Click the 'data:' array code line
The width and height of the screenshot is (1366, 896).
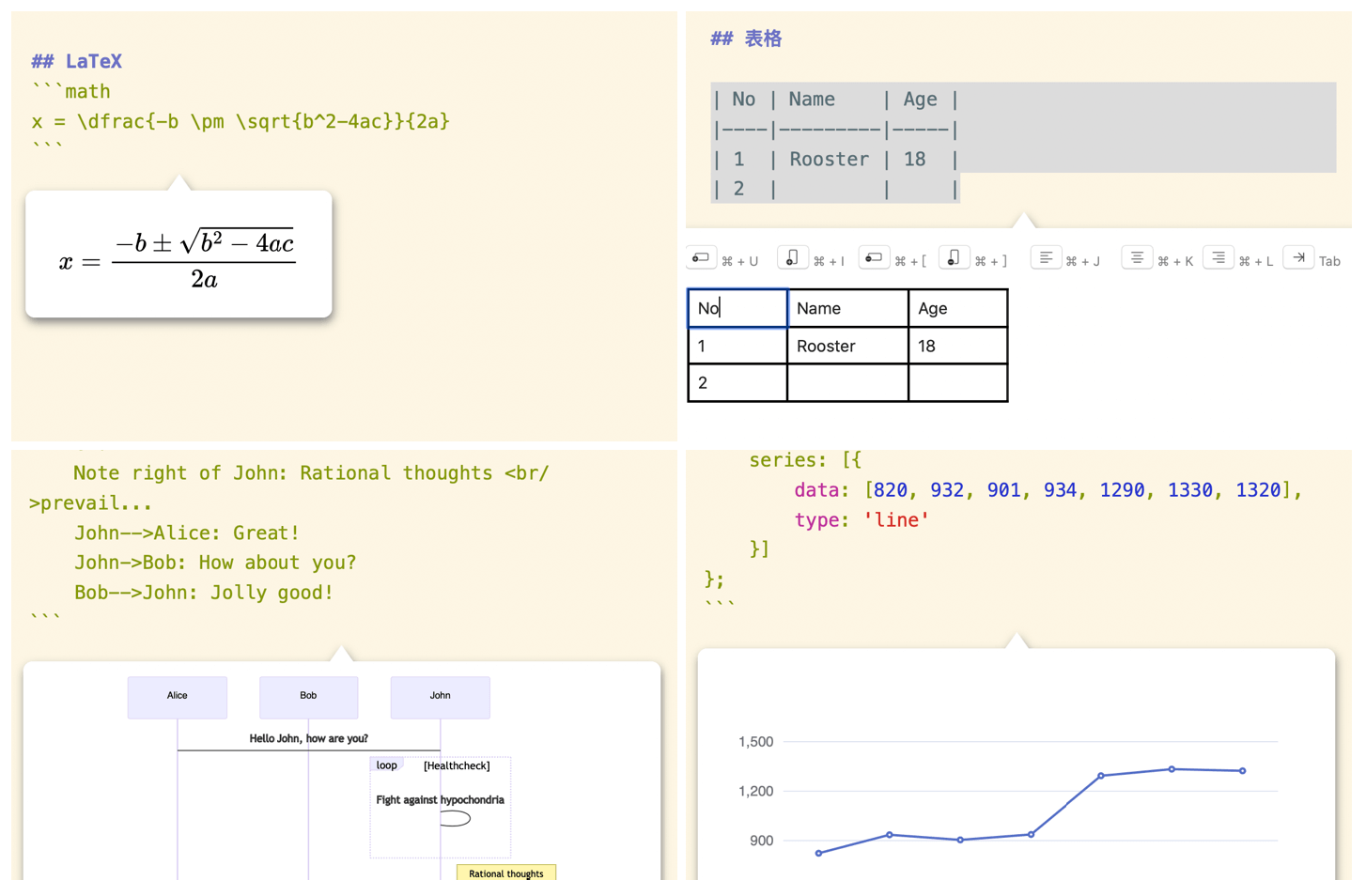point(1048,489)
